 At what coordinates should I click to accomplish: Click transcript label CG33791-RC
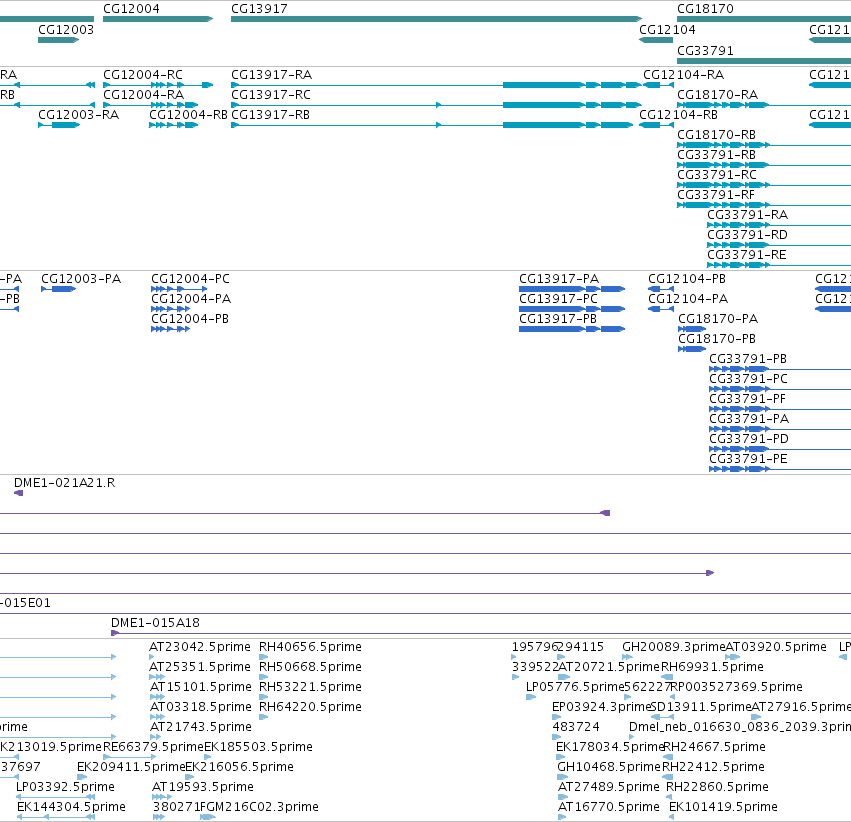pyautogui.click(x=717, y=175)
